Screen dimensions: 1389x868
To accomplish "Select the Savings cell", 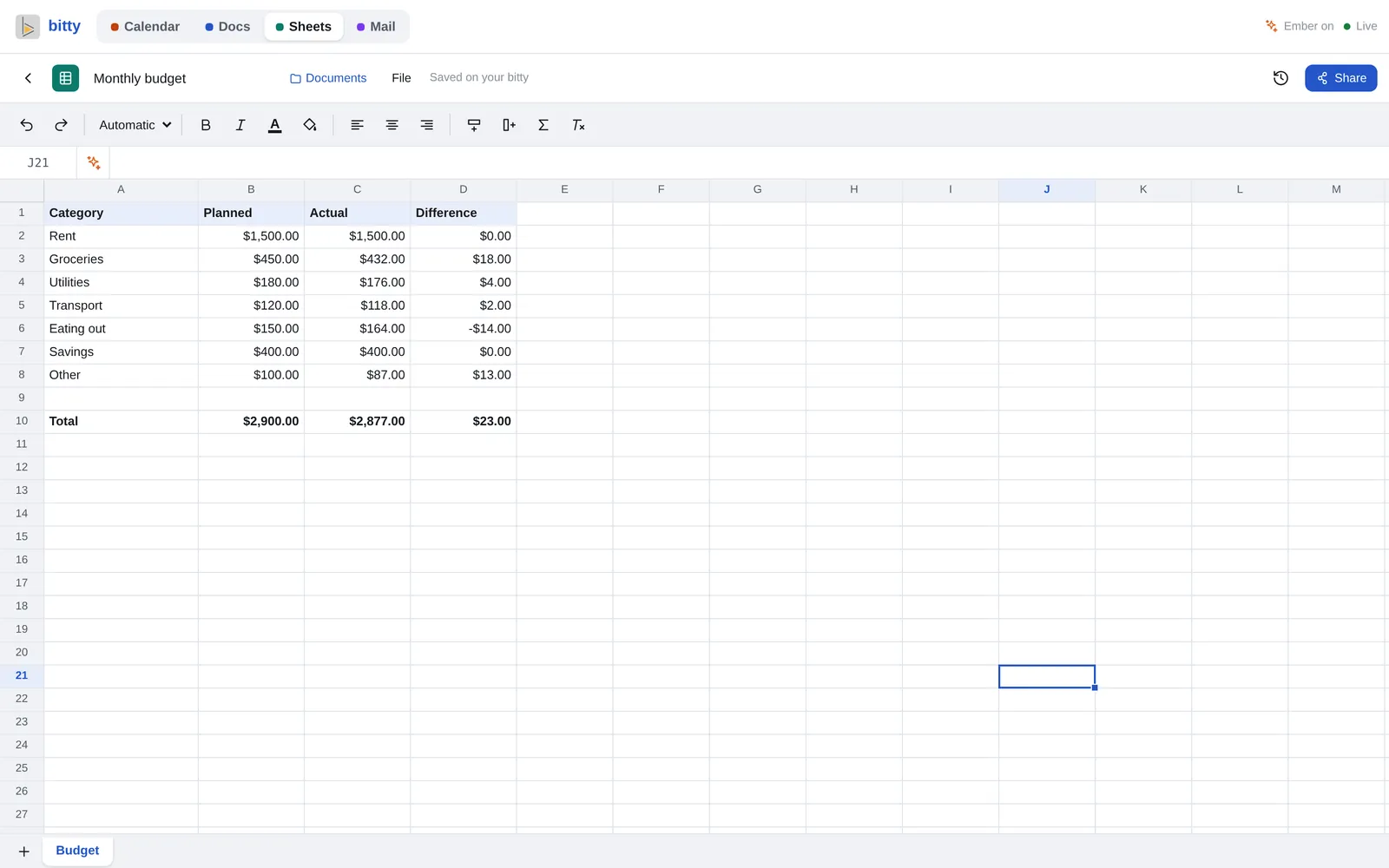I will point(121,352).
